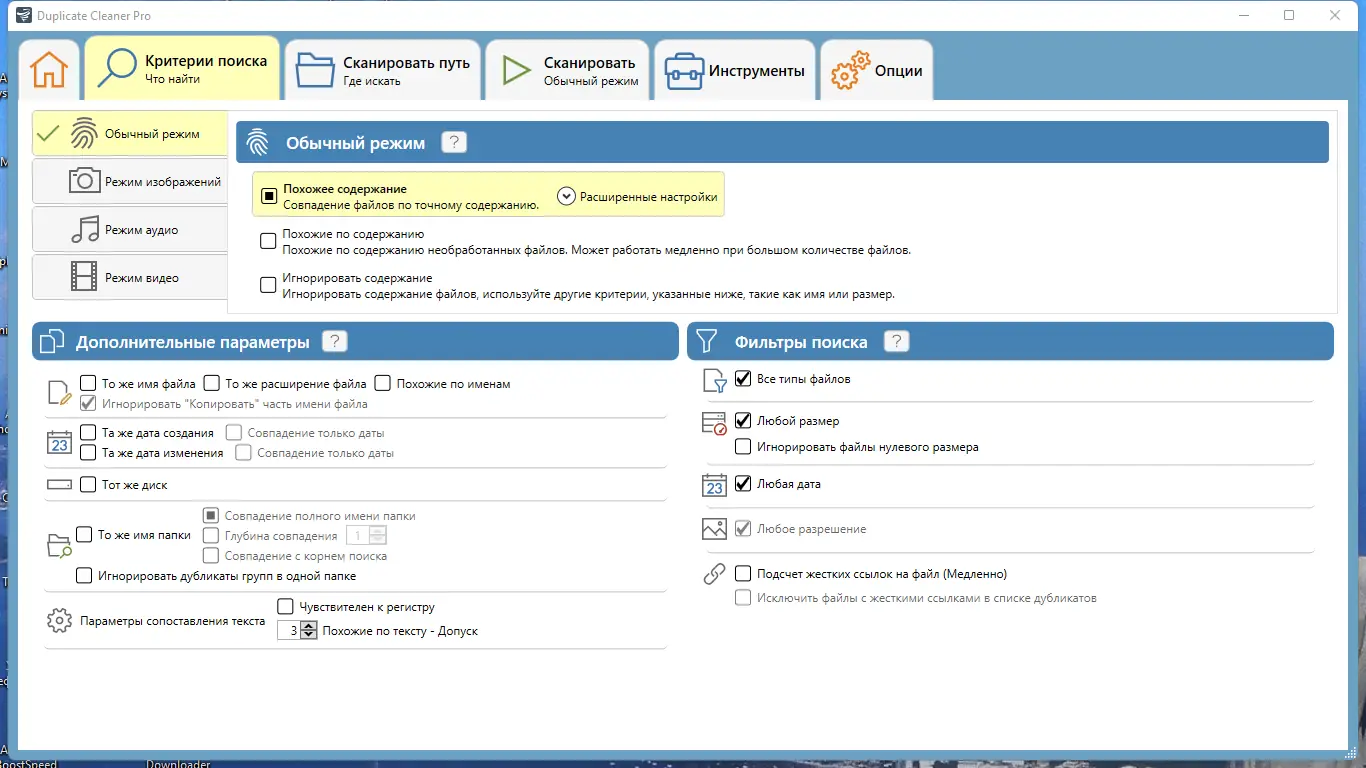Select Режим изображений mode

pos(130,182)
